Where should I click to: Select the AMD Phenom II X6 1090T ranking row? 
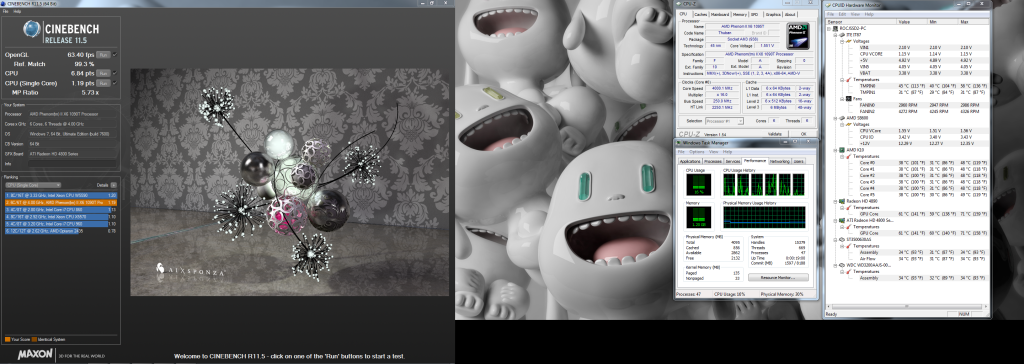[x=61, y=203]
